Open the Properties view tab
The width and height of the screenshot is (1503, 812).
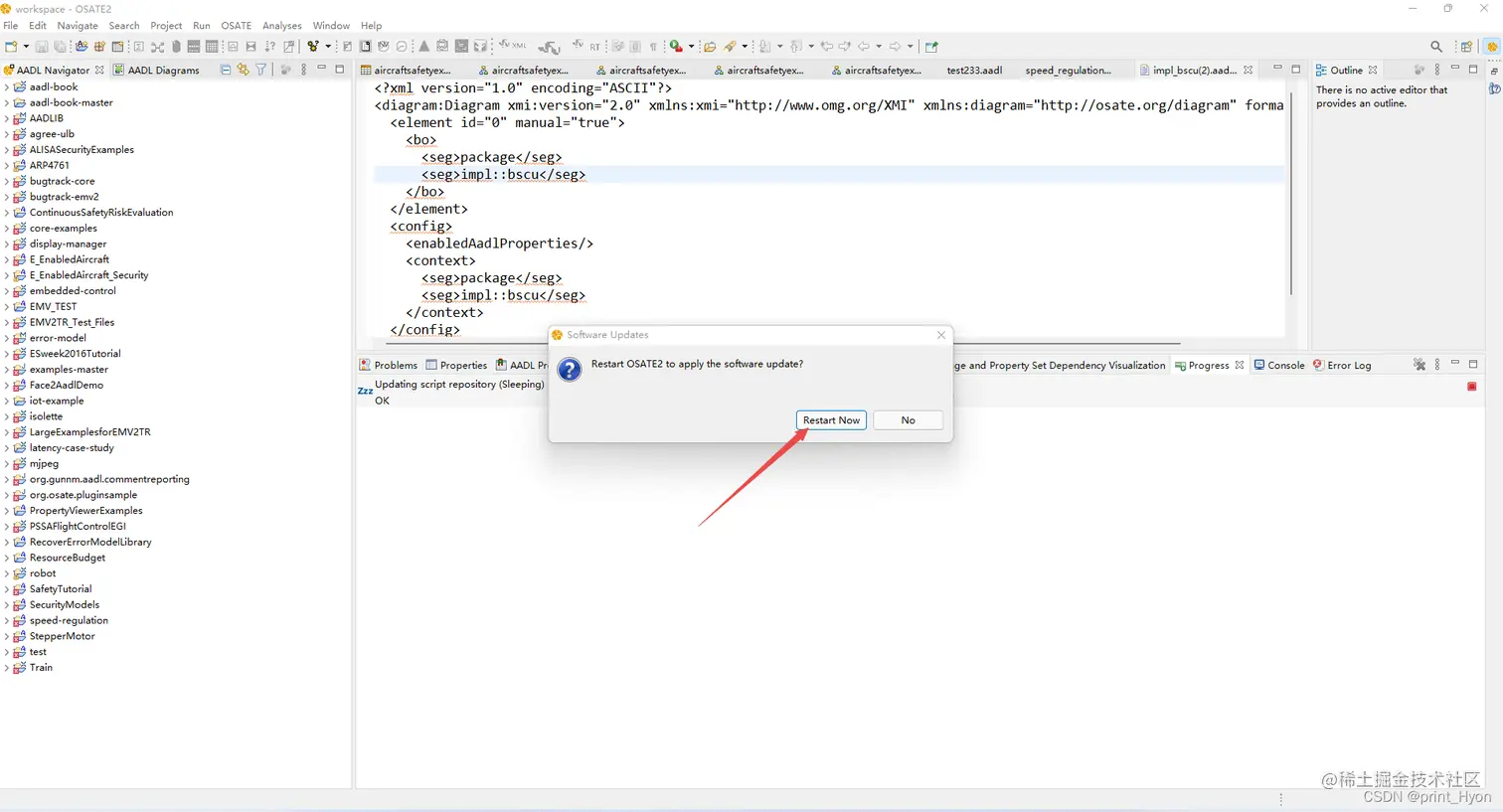[x=456, y=365]
